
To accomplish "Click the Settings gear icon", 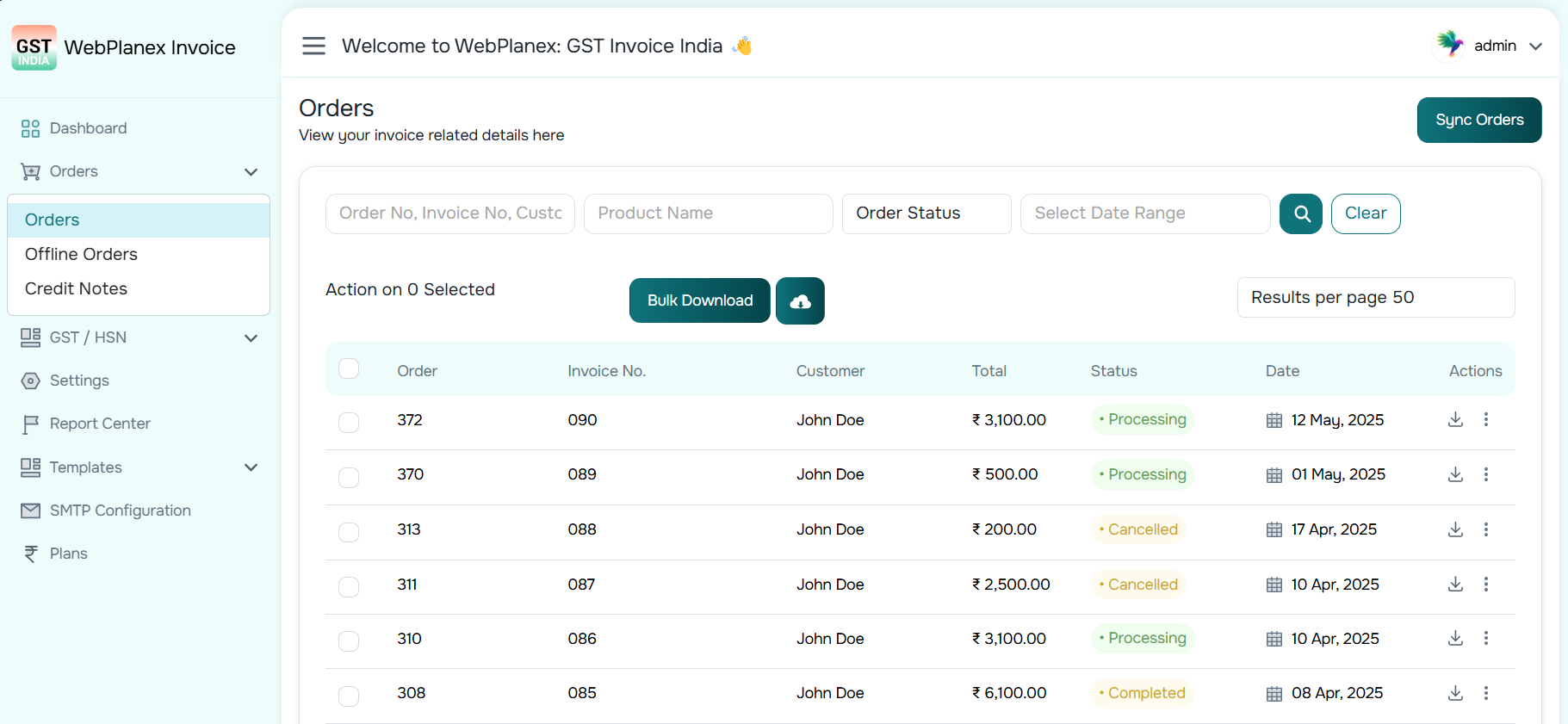I will 30,381.
